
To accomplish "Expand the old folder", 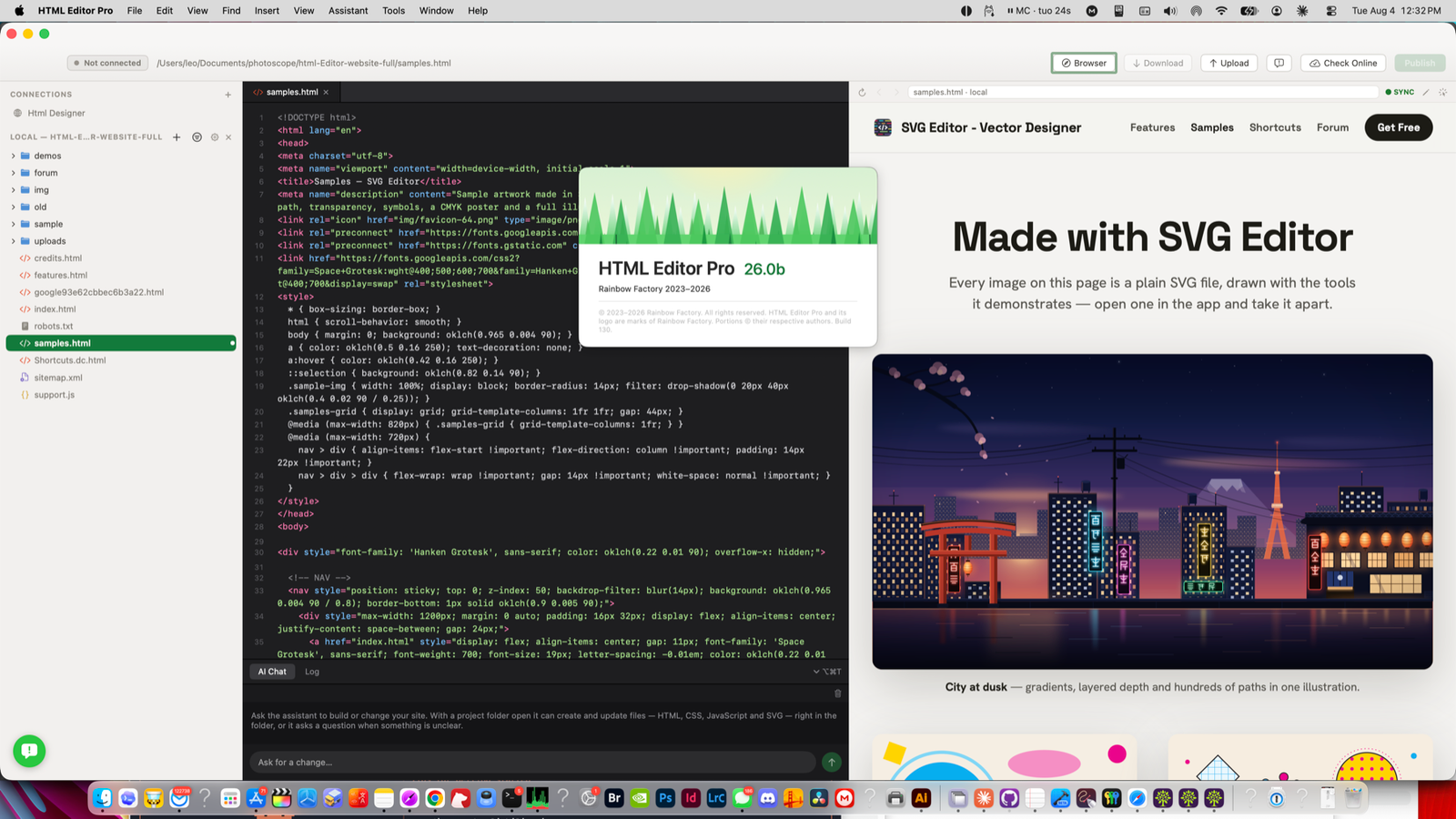I will click(x=13, y=207).
